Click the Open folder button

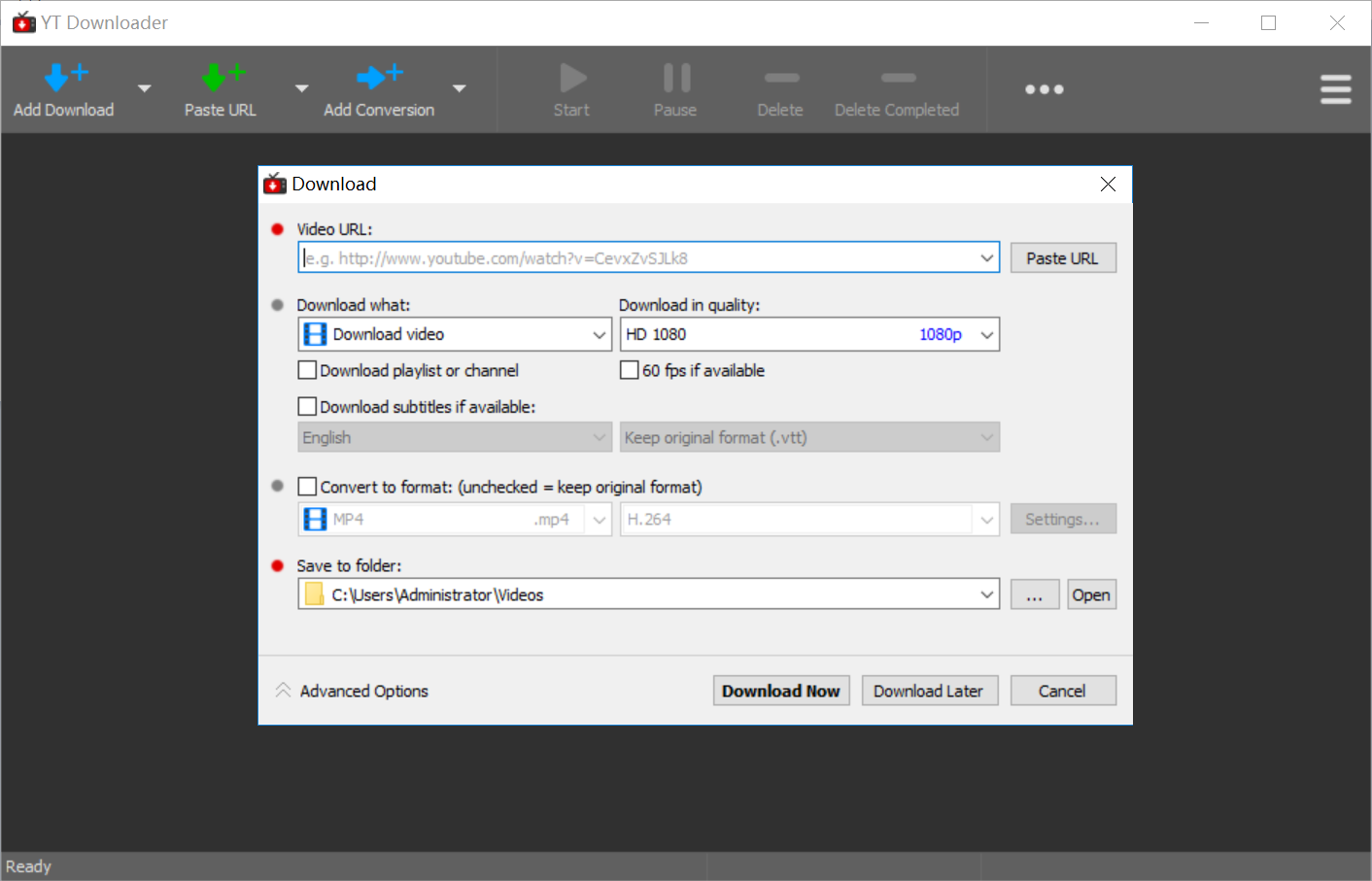1092,594
